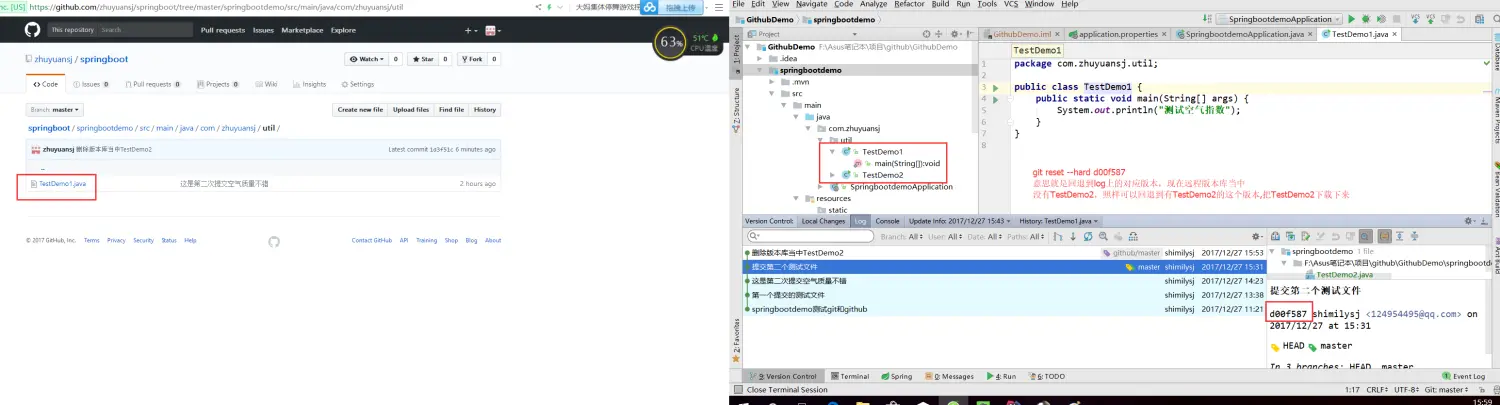Open Pull requests in GitHub header

coord(222,31)
